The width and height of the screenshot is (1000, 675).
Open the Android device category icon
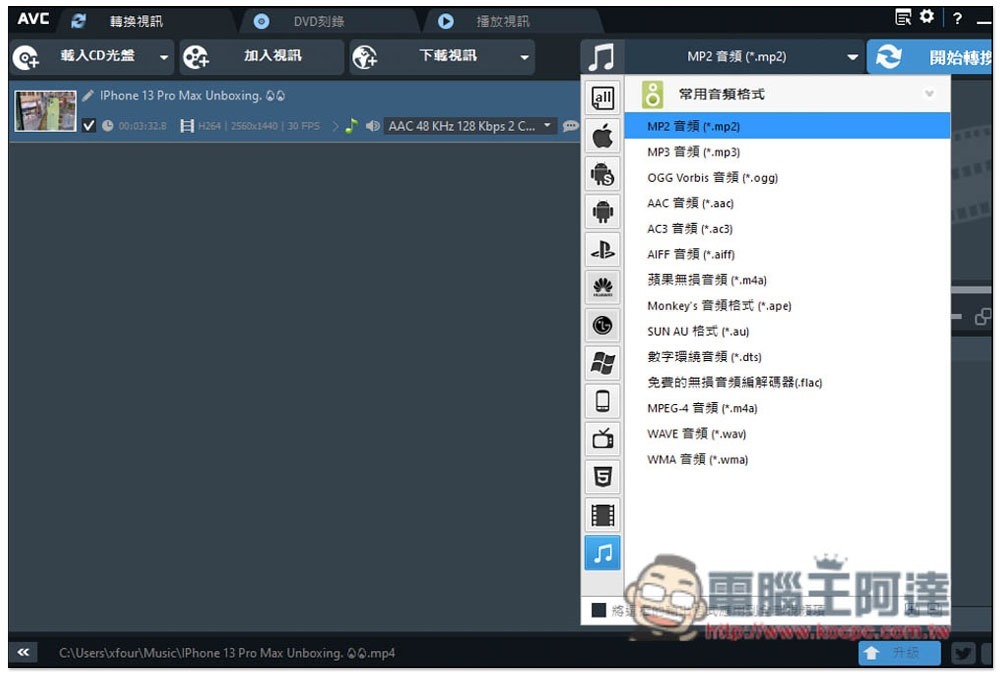(x=602, y=211)
